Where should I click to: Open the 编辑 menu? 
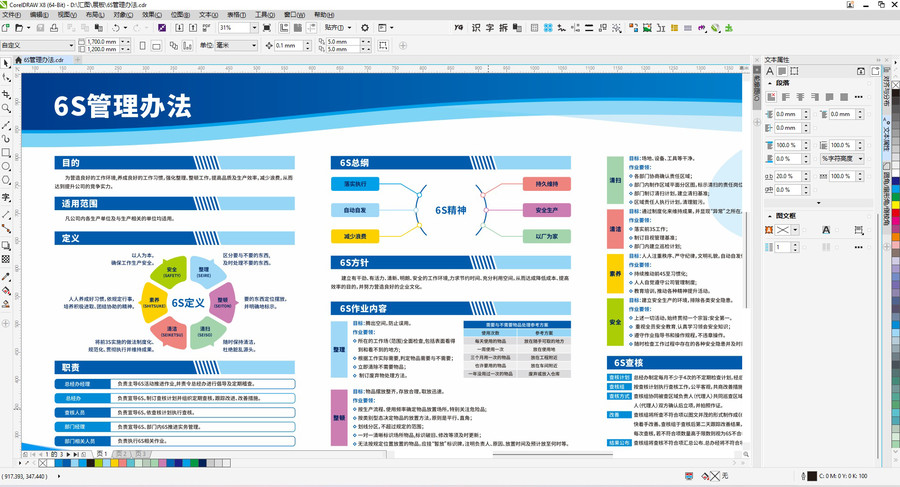(x=39, y=15)
